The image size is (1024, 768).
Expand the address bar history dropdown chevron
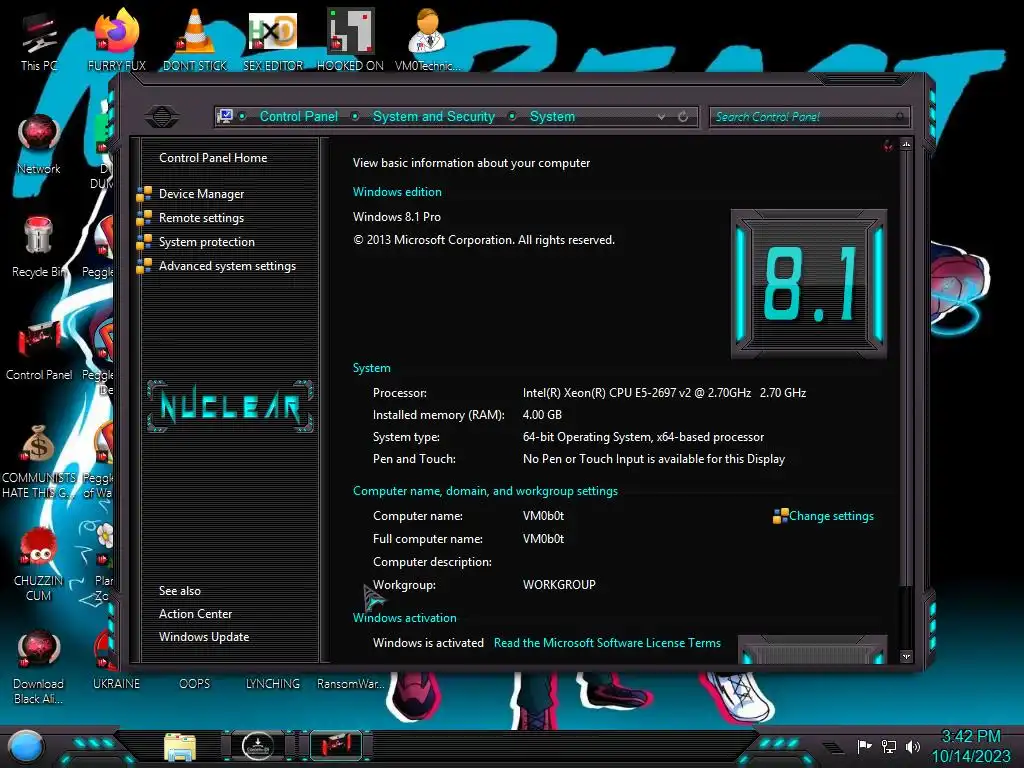[662, 116]
